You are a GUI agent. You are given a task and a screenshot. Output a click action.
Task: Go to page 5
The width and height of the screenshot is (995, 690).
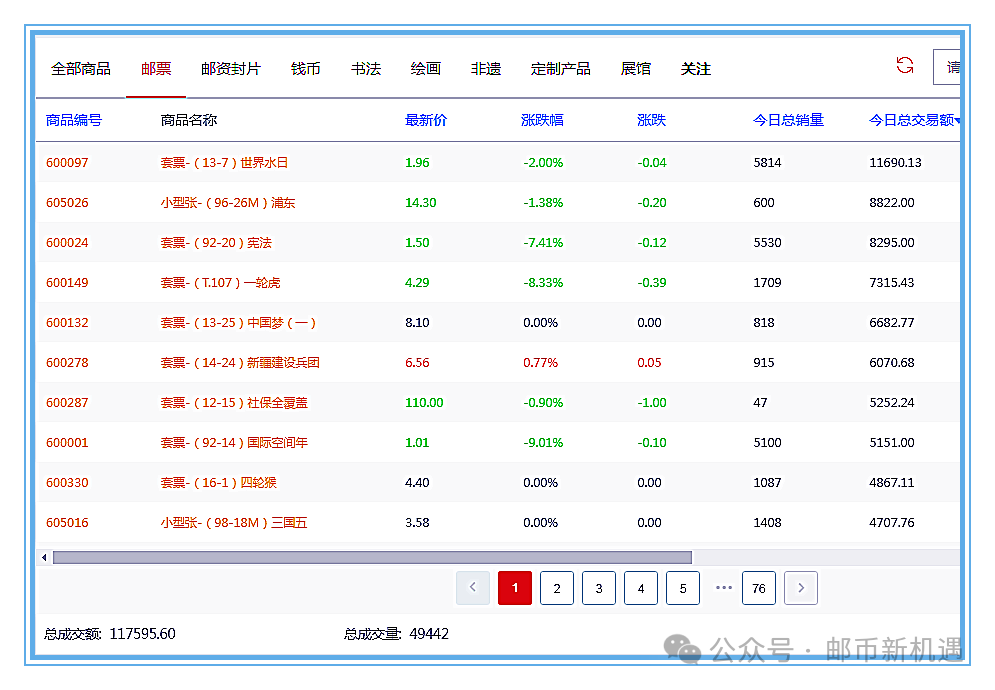(x=683, y=588)
